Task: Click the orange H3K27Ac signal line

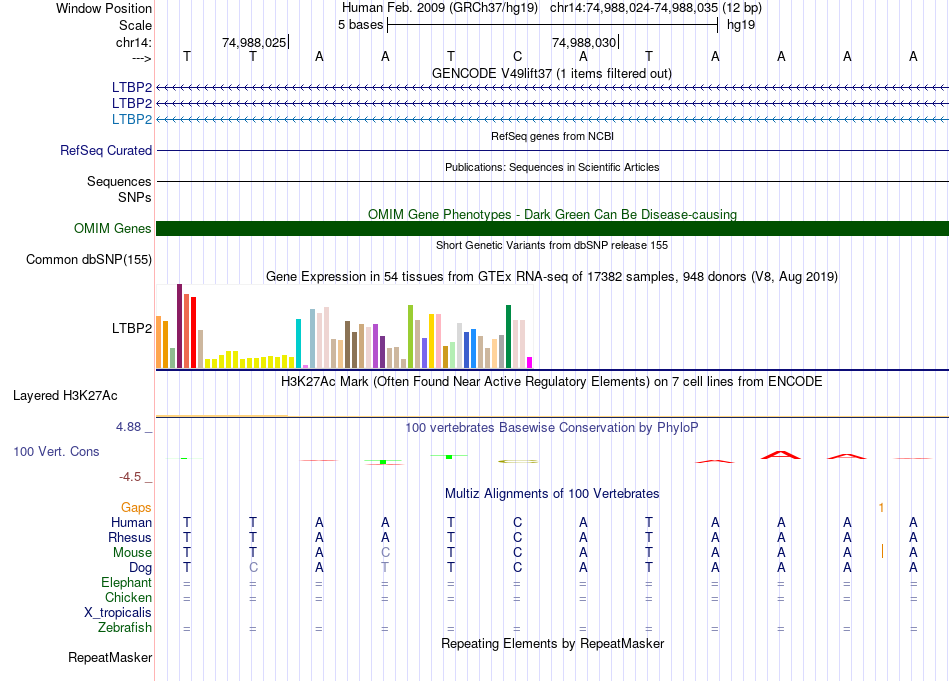Action: (222, 416)
